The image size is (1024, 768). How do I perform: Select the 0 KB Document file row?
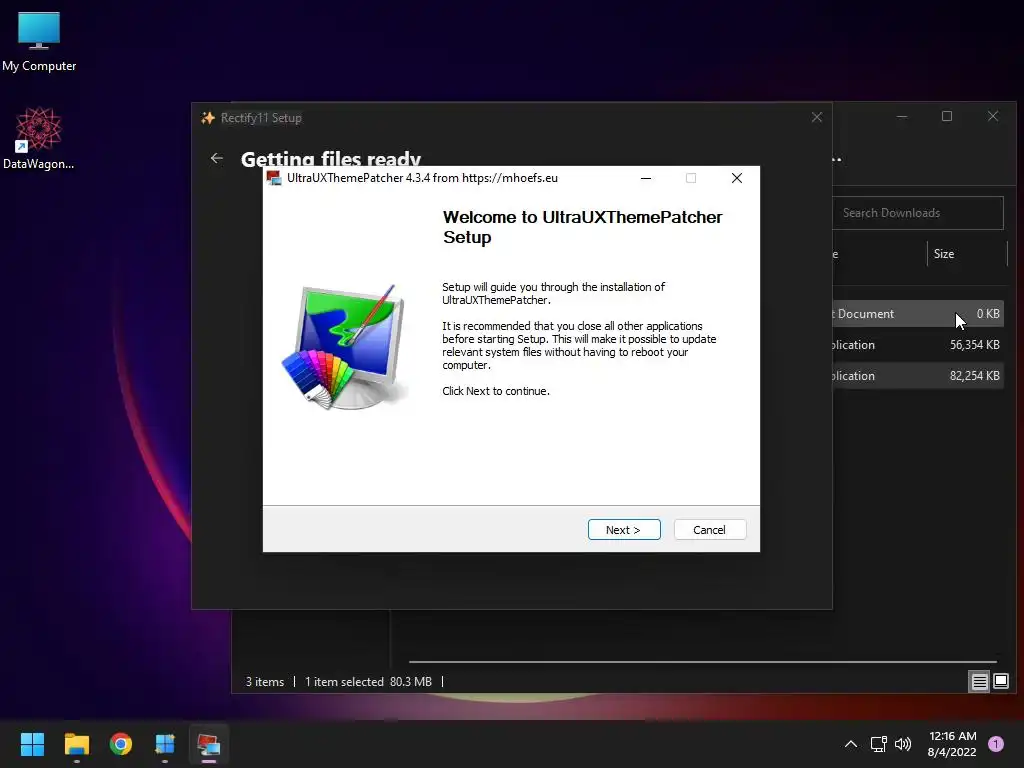tap(918, 313)
